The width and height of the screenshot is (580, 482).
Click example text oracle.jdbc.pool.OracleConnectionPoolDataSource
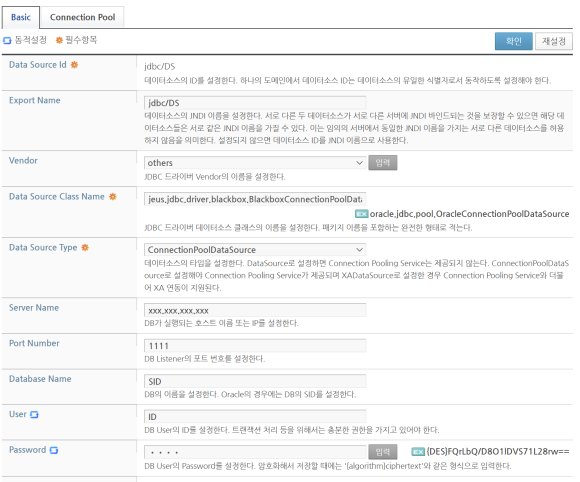click(469, 214)
